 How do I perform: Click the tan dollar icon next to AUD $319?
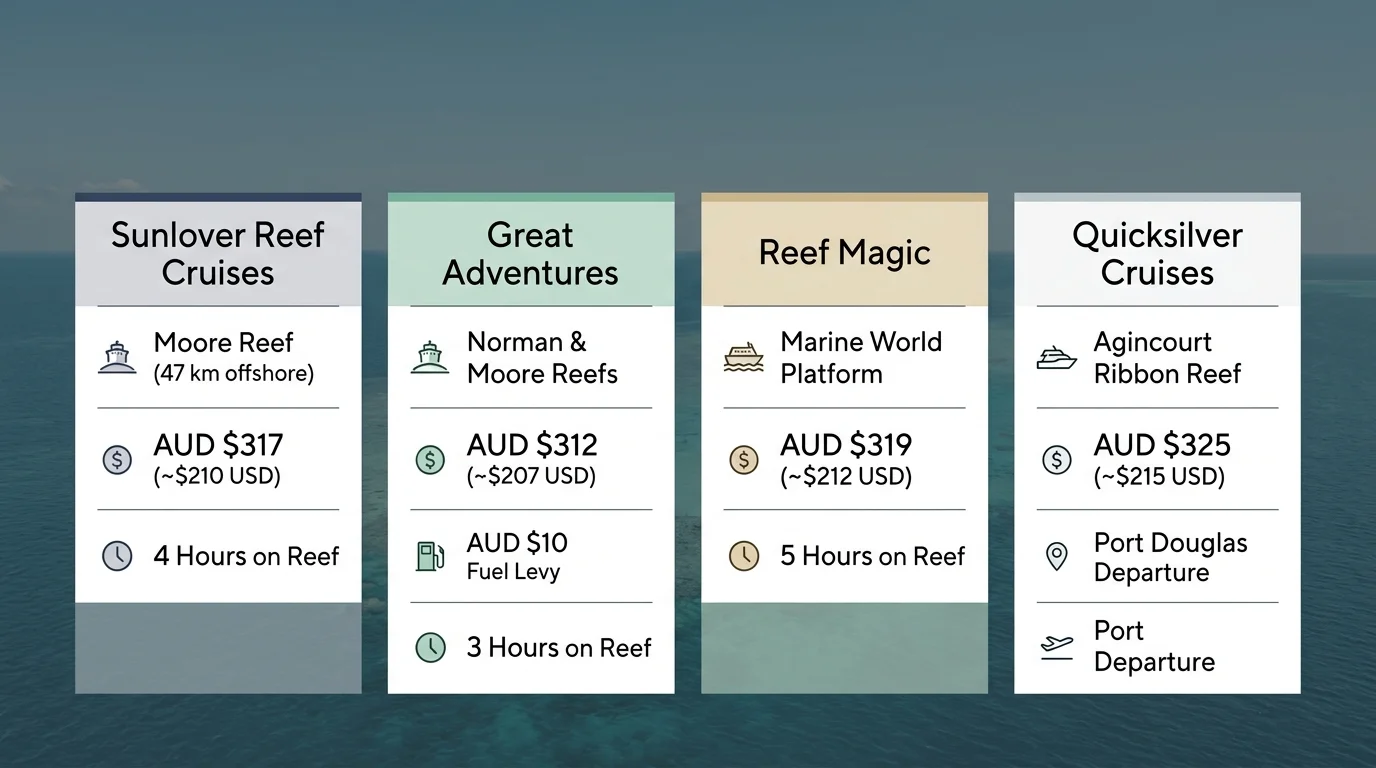point(744,460)
